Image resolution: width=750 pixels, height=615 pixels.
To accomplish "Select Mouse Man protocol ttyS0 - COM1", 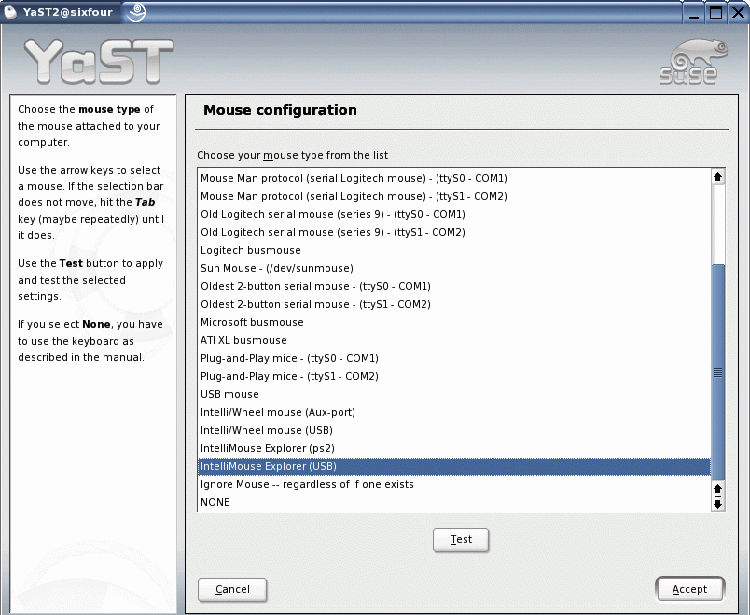I will pos(454,178).
